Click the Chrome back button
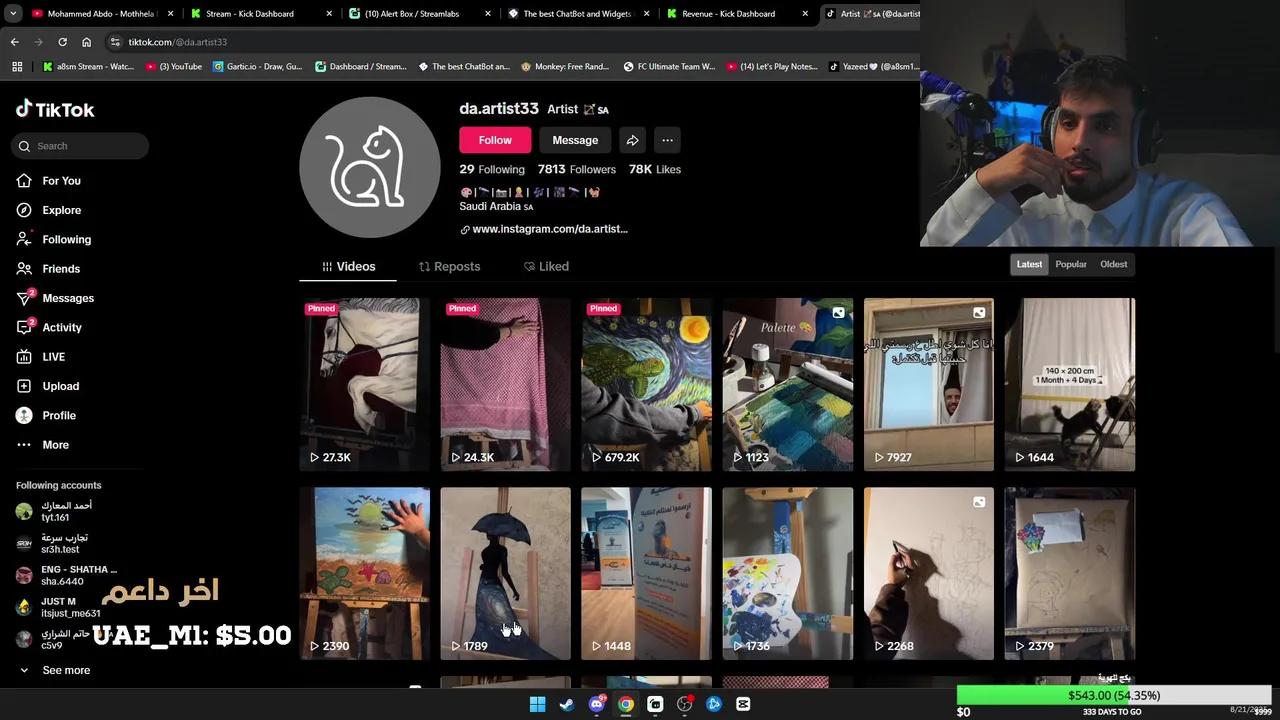Viewport: 1280px width, 720px height. pos(14,42)
